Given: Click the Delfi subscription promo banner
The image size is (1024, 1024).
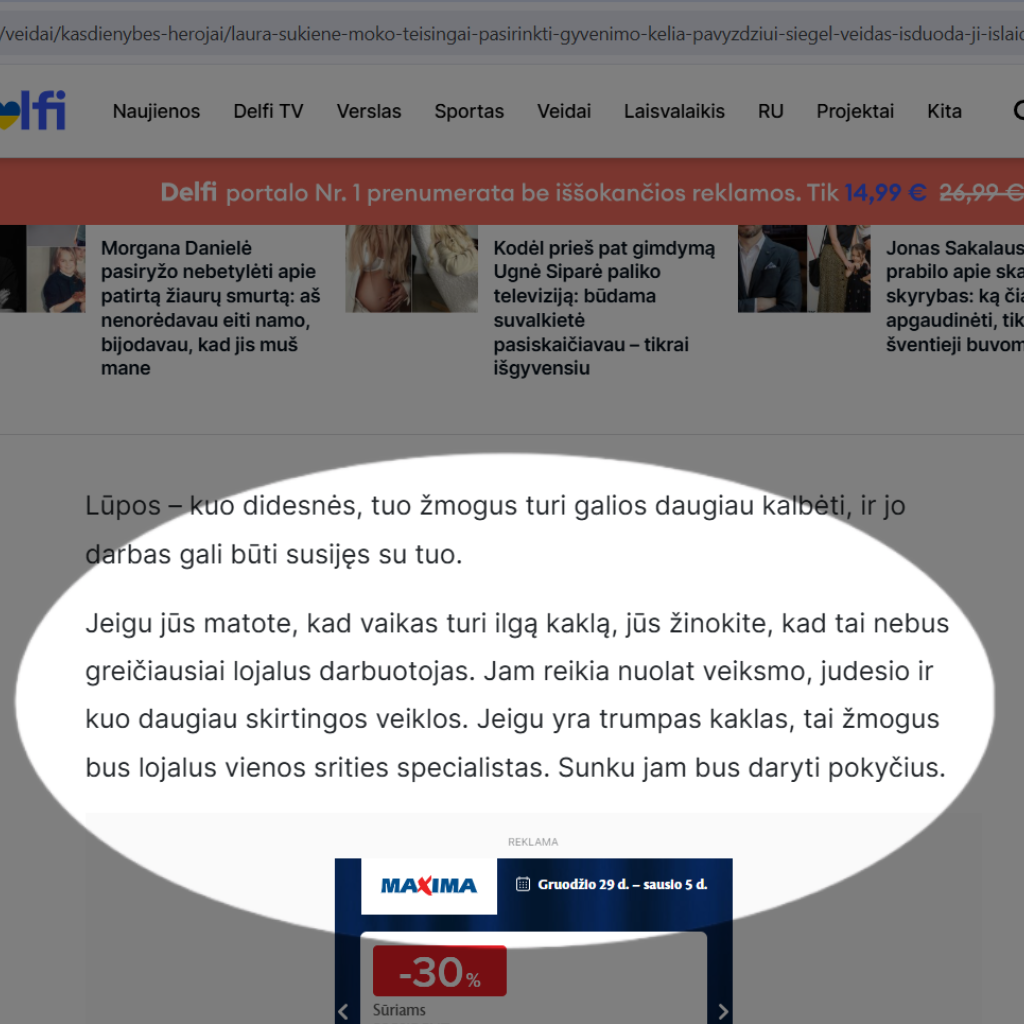Looking at the screenshot, I should point(590,192).
